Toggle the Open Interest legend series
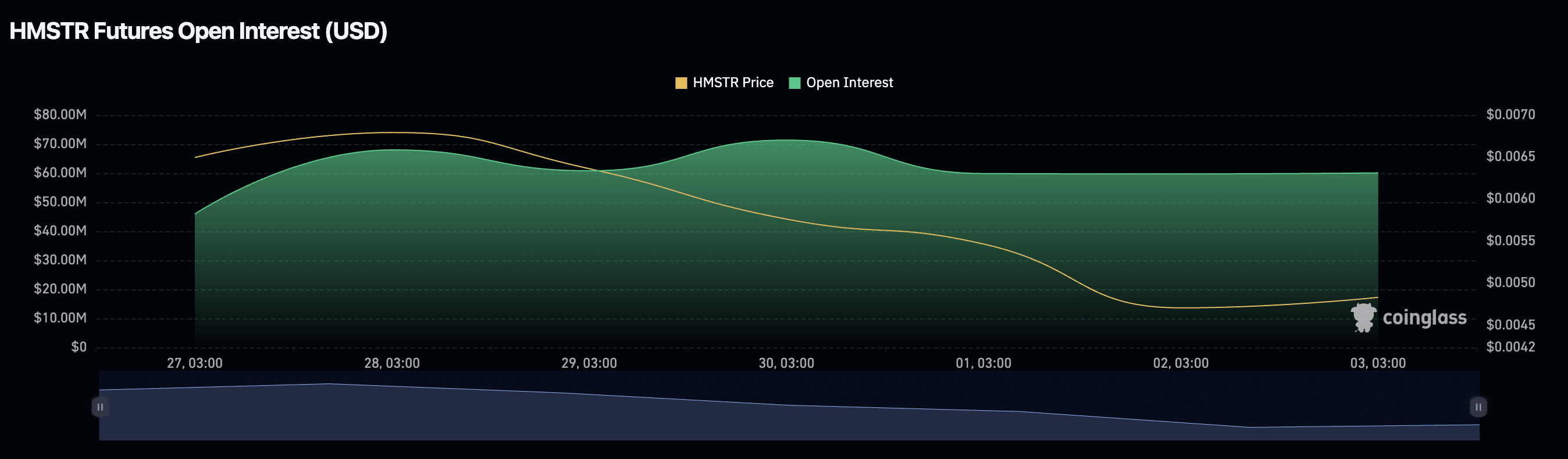 tap(840, 83)
